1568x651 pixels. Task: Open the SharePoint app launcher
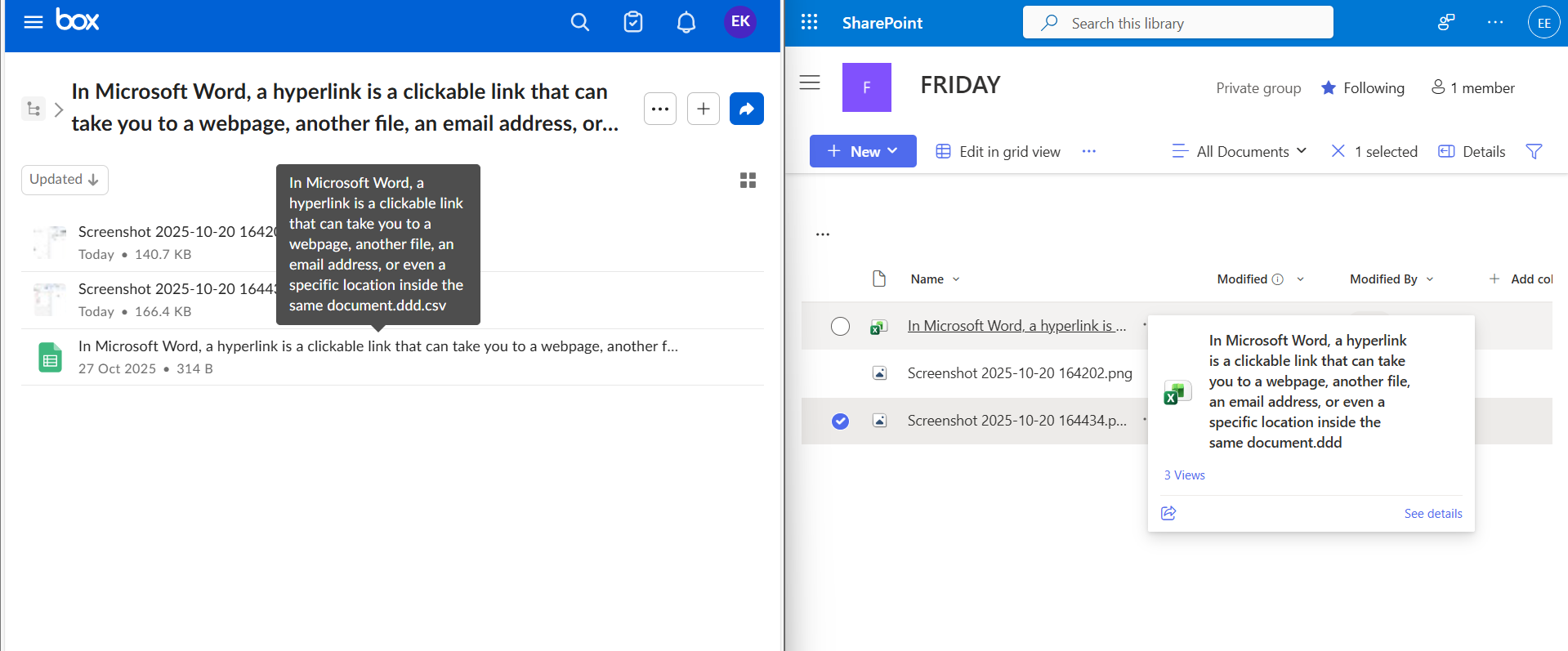pyautogui.click(x=809, y=22)
